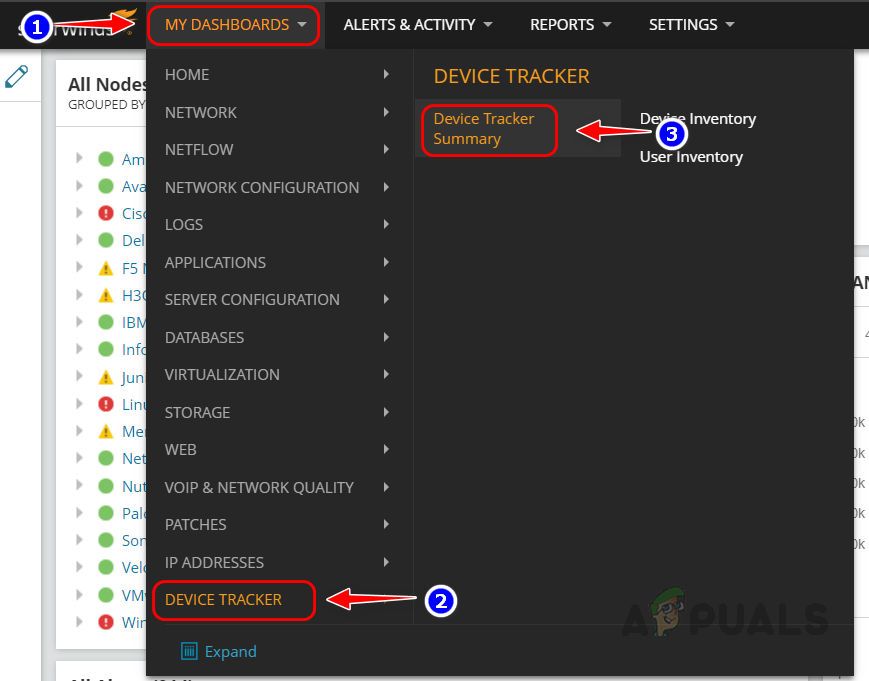Click the green status icon beside IBM
Screen dimensions: 869x681
tap(106, 322)
